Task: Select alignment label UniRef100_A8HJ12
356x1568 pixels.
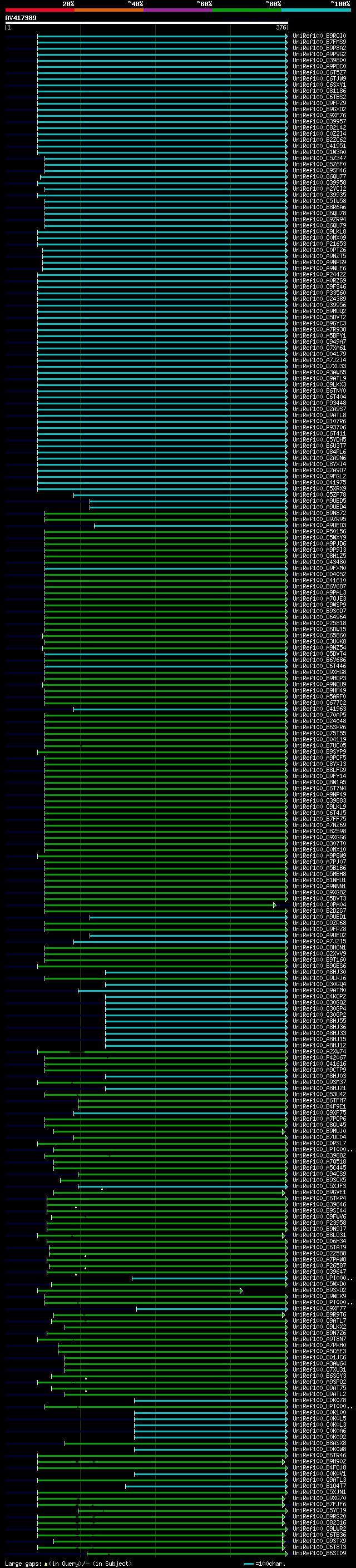Action: [319, 1046]
